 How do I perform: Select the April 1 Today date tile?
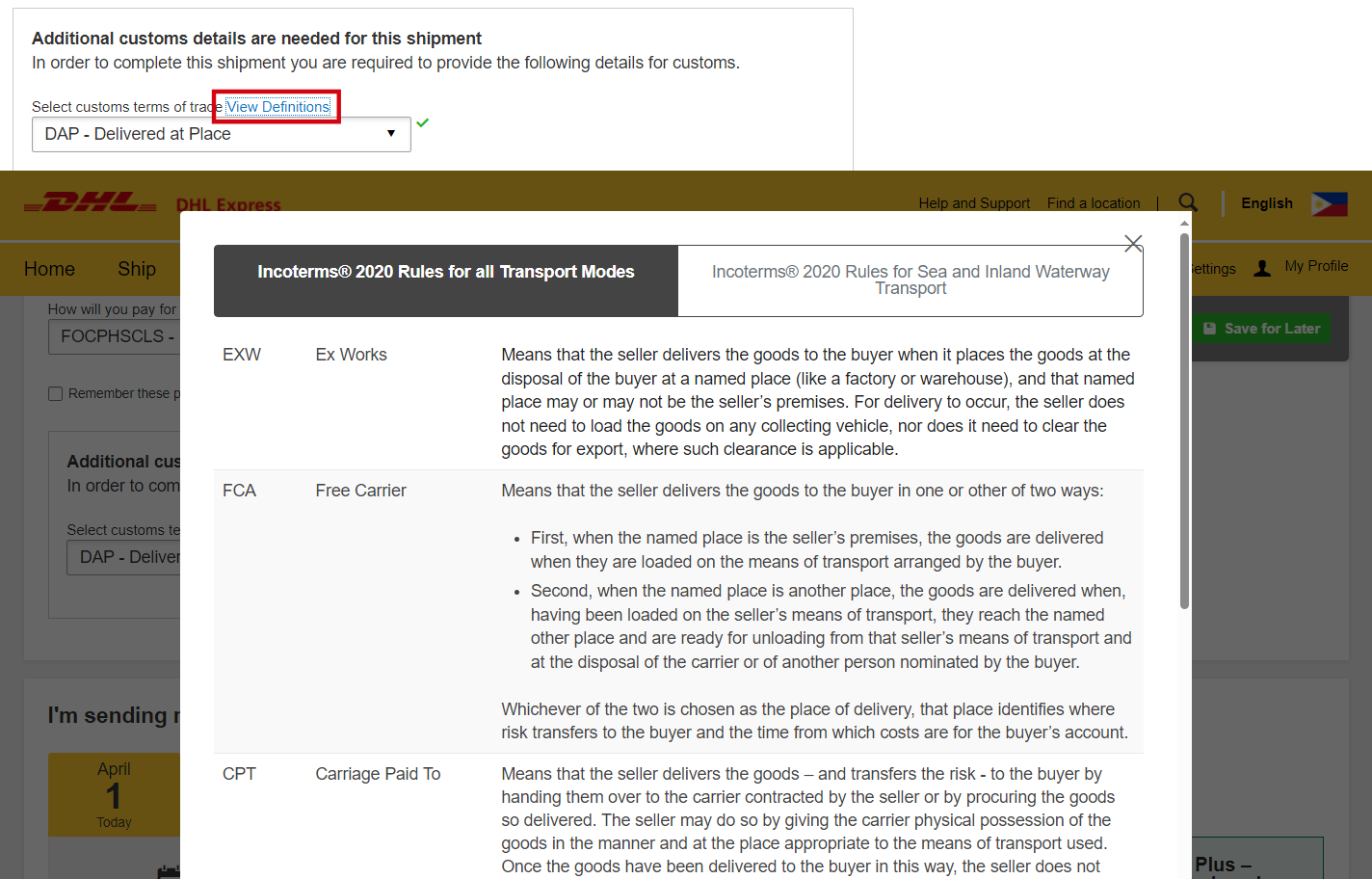point(114,794)
